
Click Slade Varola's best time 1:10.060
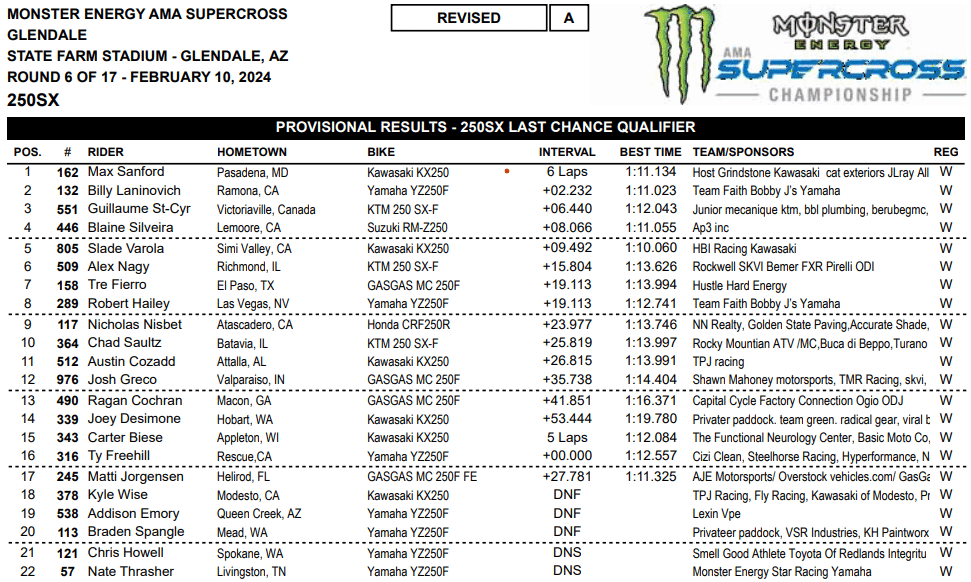pyautogui.click(x=650, y=248)
